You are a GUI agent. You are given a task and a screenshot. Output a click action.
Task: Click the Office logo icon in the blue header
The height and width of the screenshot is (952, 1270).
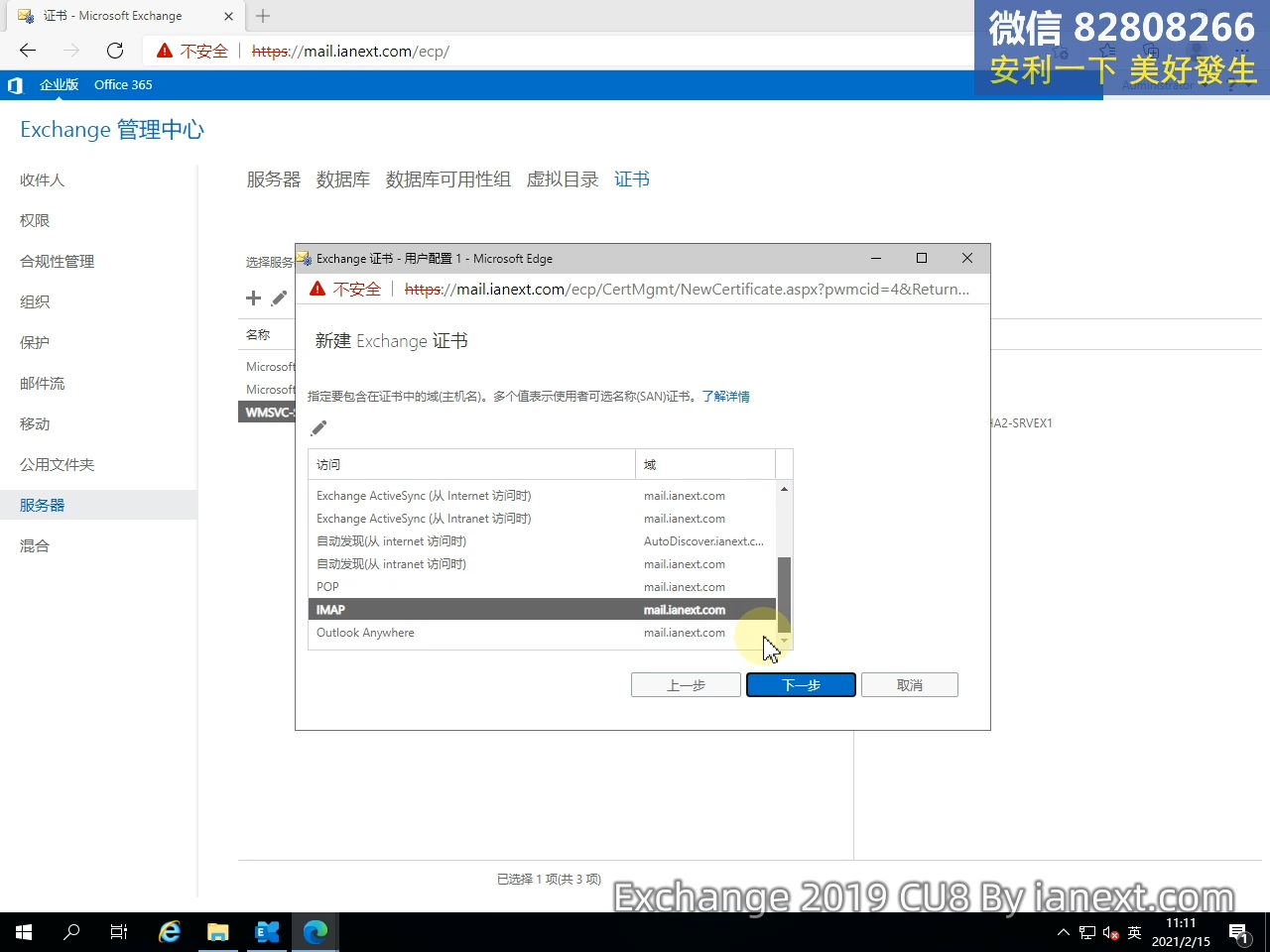(x=15, y=85)
